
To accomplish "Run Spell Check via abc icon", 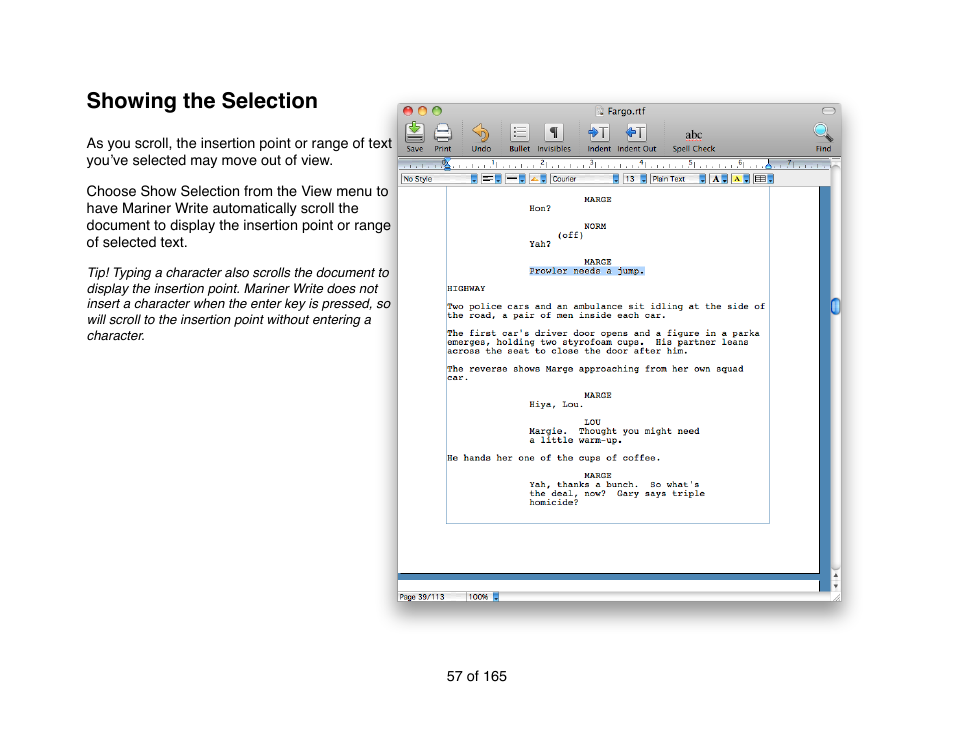I will 694,134.
